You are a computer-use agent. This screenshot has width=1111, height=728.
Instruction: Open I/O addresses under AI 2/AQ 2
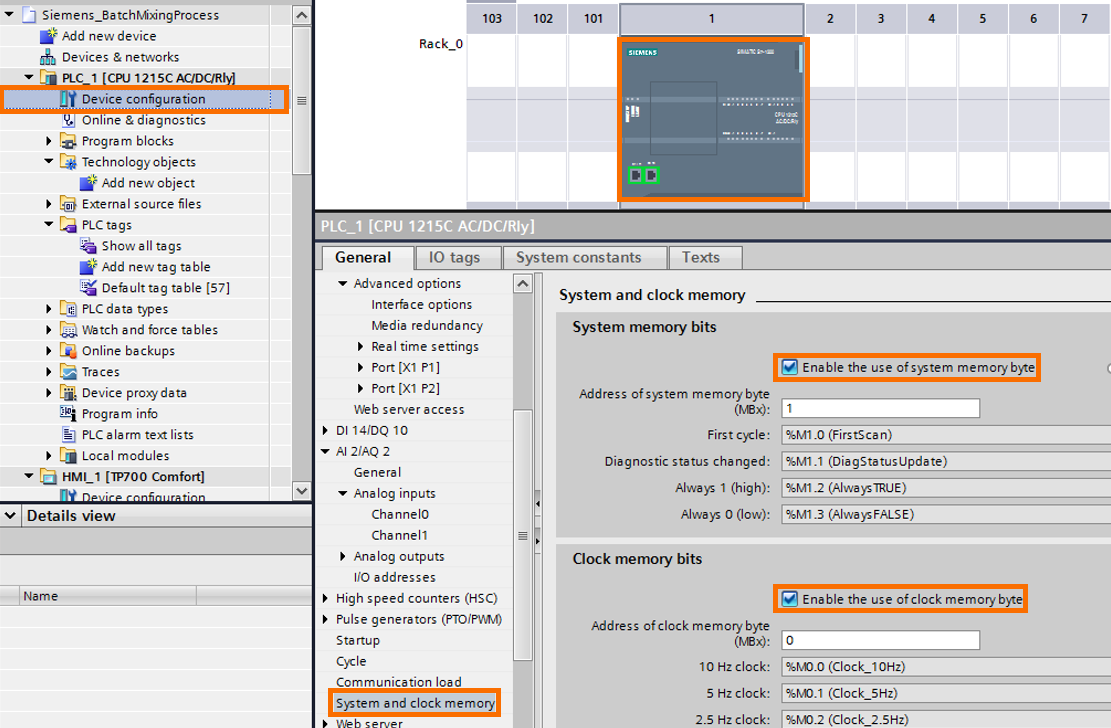[395, 577]
